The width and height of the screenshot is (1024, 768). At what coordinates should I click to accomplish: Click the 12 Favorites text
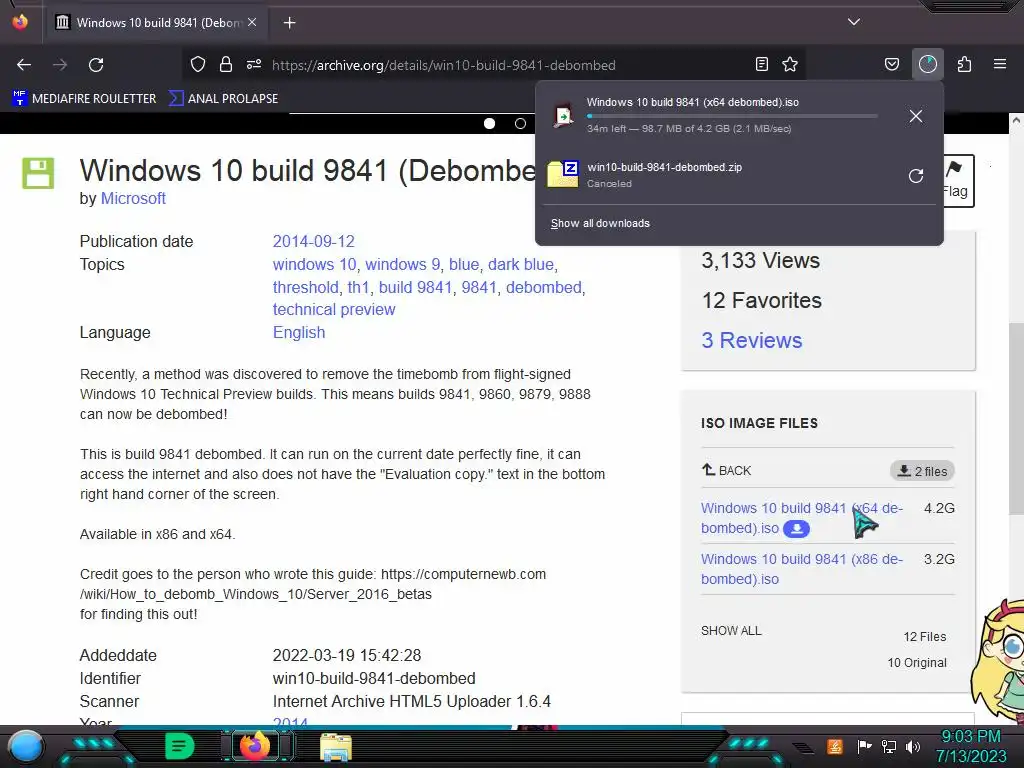pyautogui.click(x=761, y=300)
